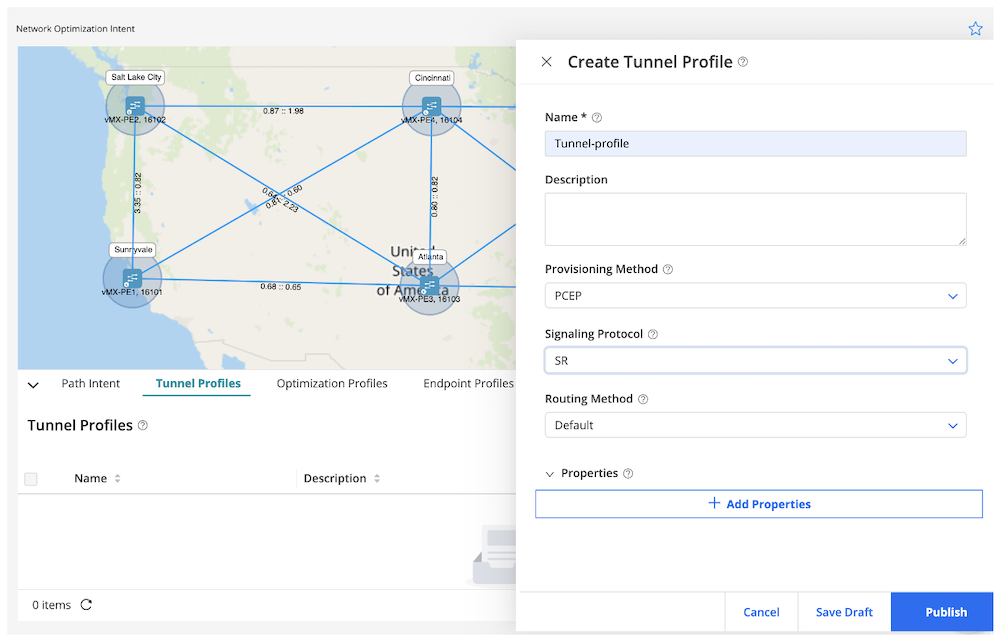Click help icon beside Create Tunnel Profile

coord(743,62)
